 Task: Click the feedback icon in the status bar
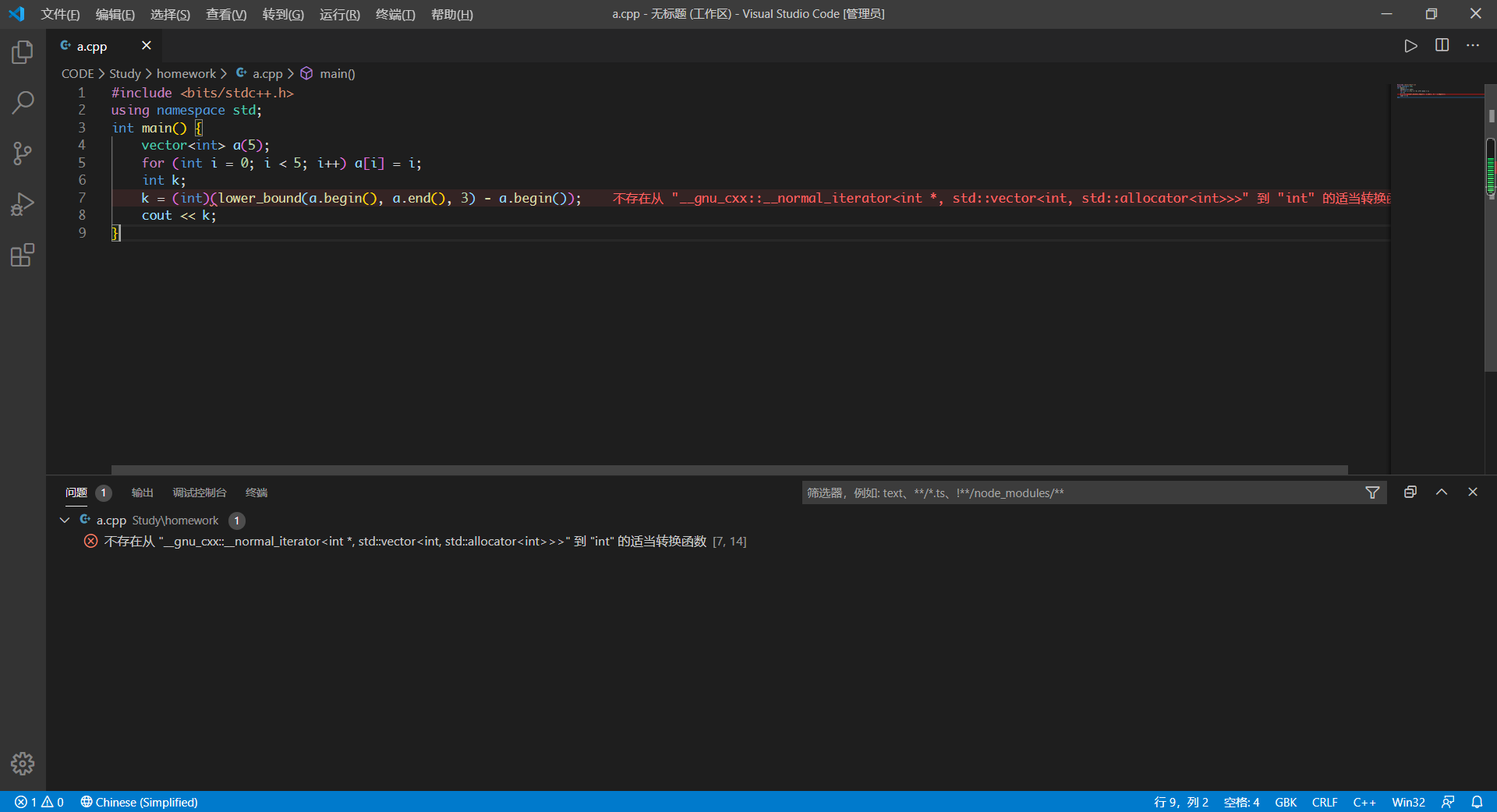1448,802
